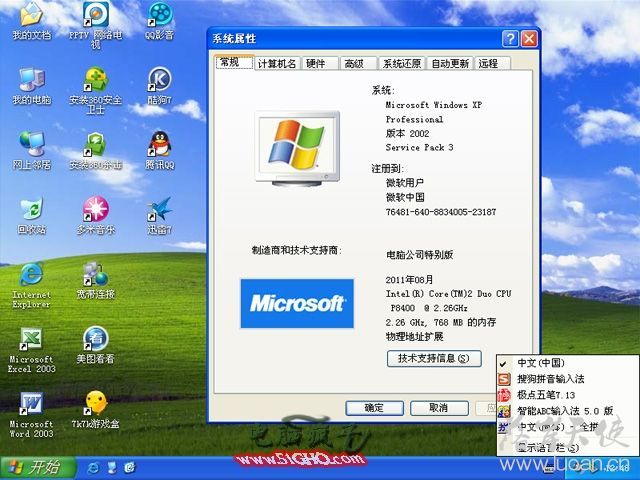This screenshot has width=640, height=480.
Task: Switch to the 计算机名 tab
Action: 277,64
